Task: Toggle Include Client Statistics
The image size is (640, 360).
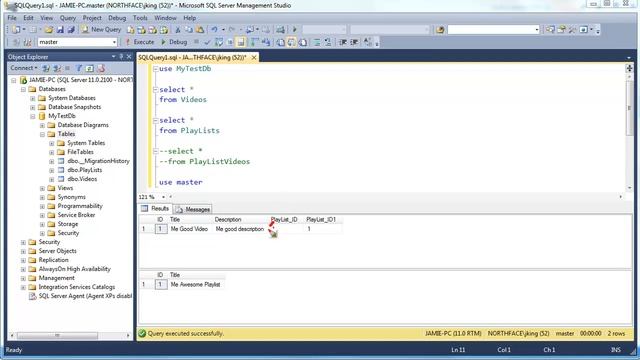Action: [x=266, y=42]
